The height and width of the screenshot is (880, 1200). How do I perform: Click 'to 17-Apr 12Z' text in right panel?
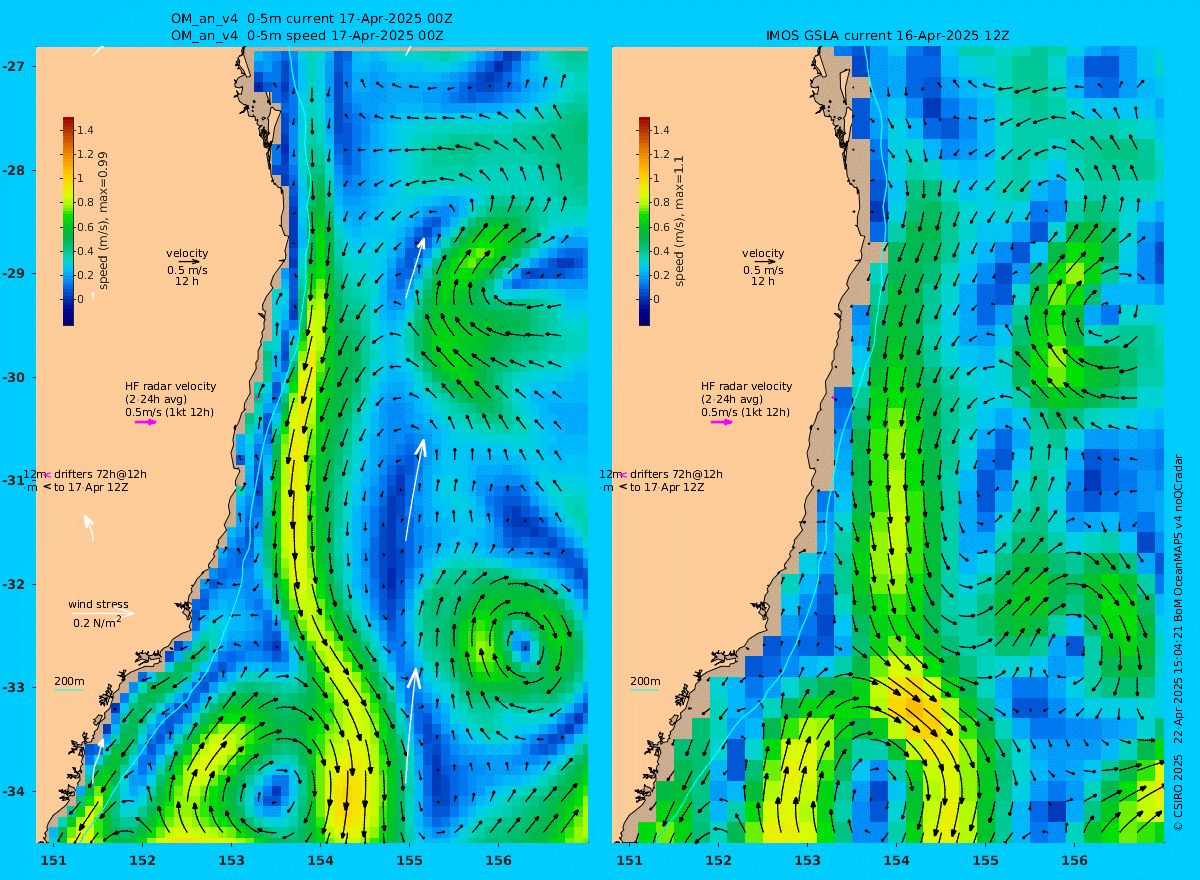667,487
